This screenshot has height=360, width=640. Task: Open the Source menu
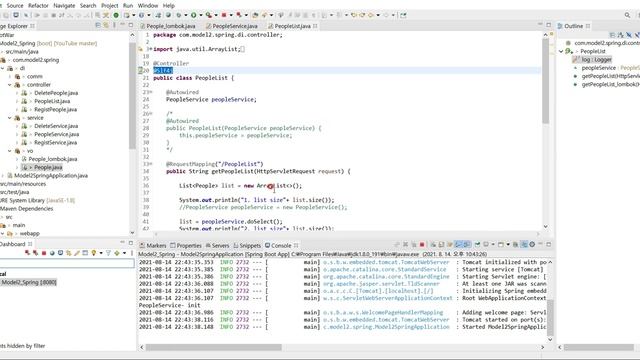15,6
